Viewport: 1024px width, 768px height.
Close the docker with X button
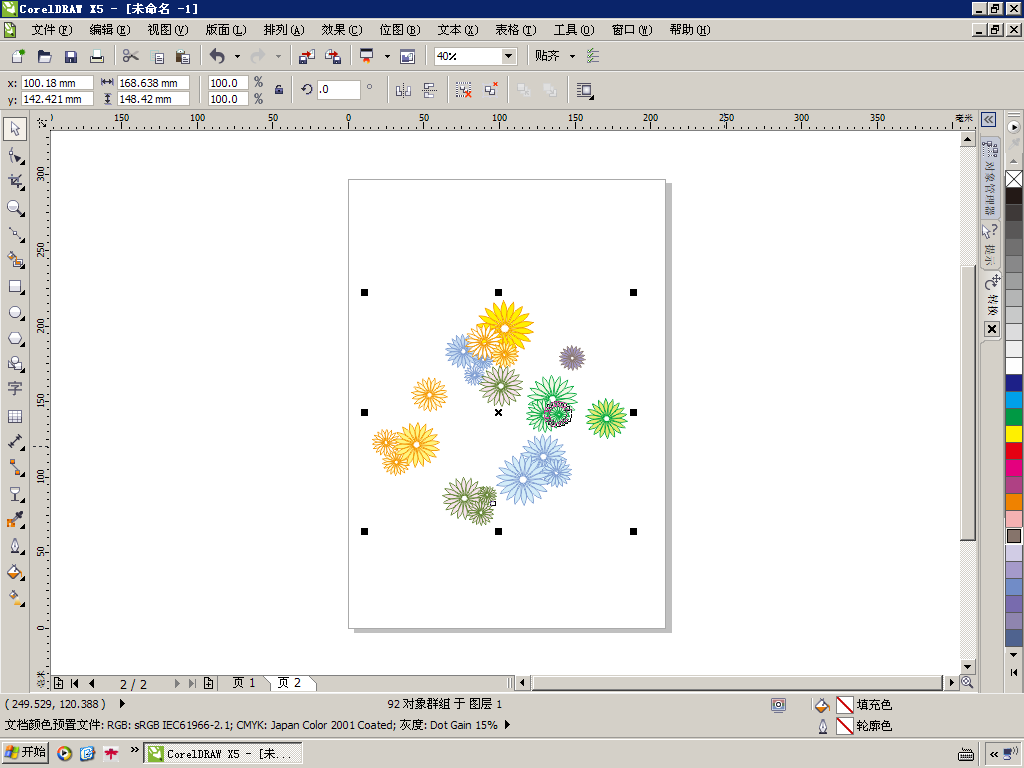(x=992, y=329)
